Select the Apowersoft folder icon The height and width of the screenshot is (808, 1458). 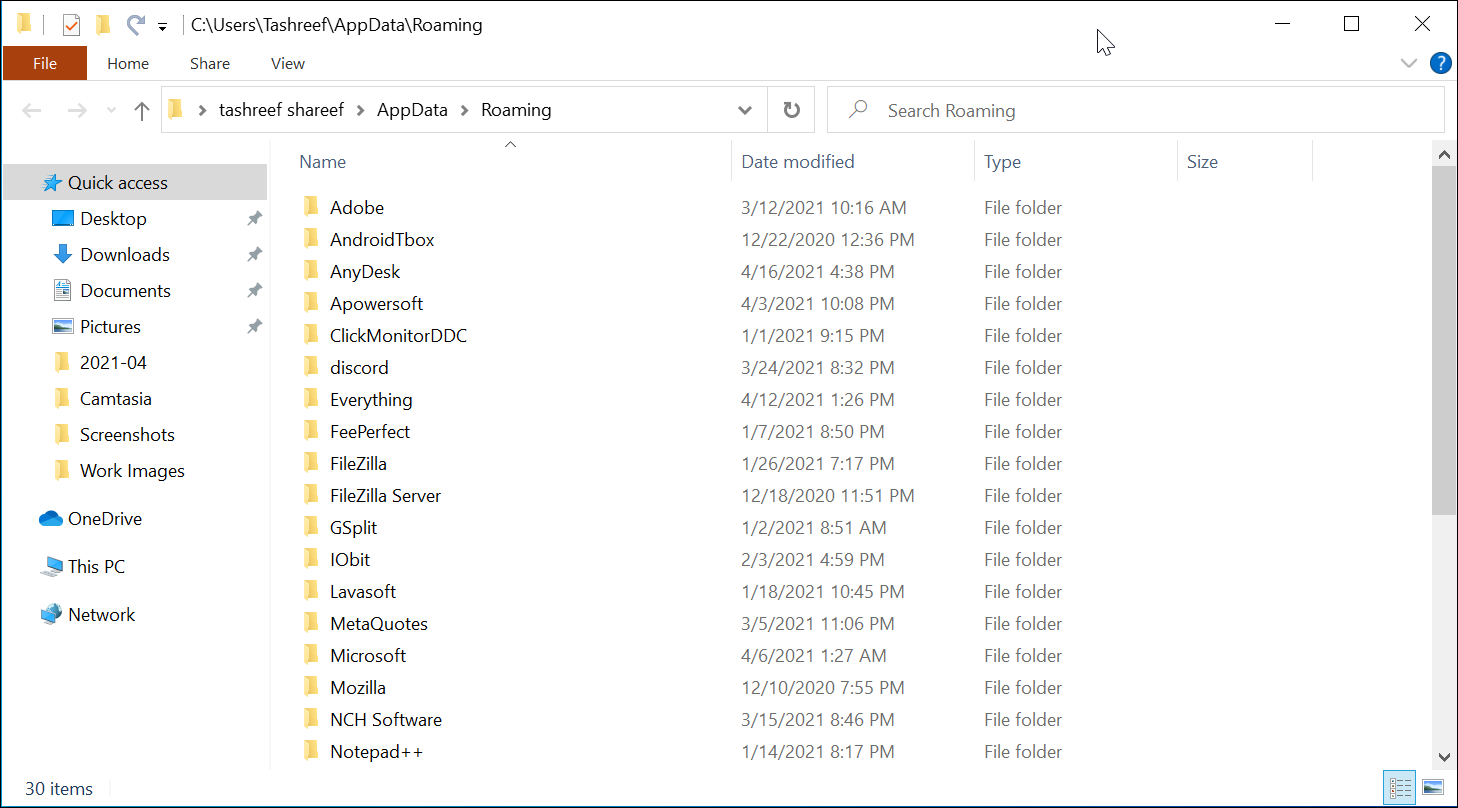point(311,303)
